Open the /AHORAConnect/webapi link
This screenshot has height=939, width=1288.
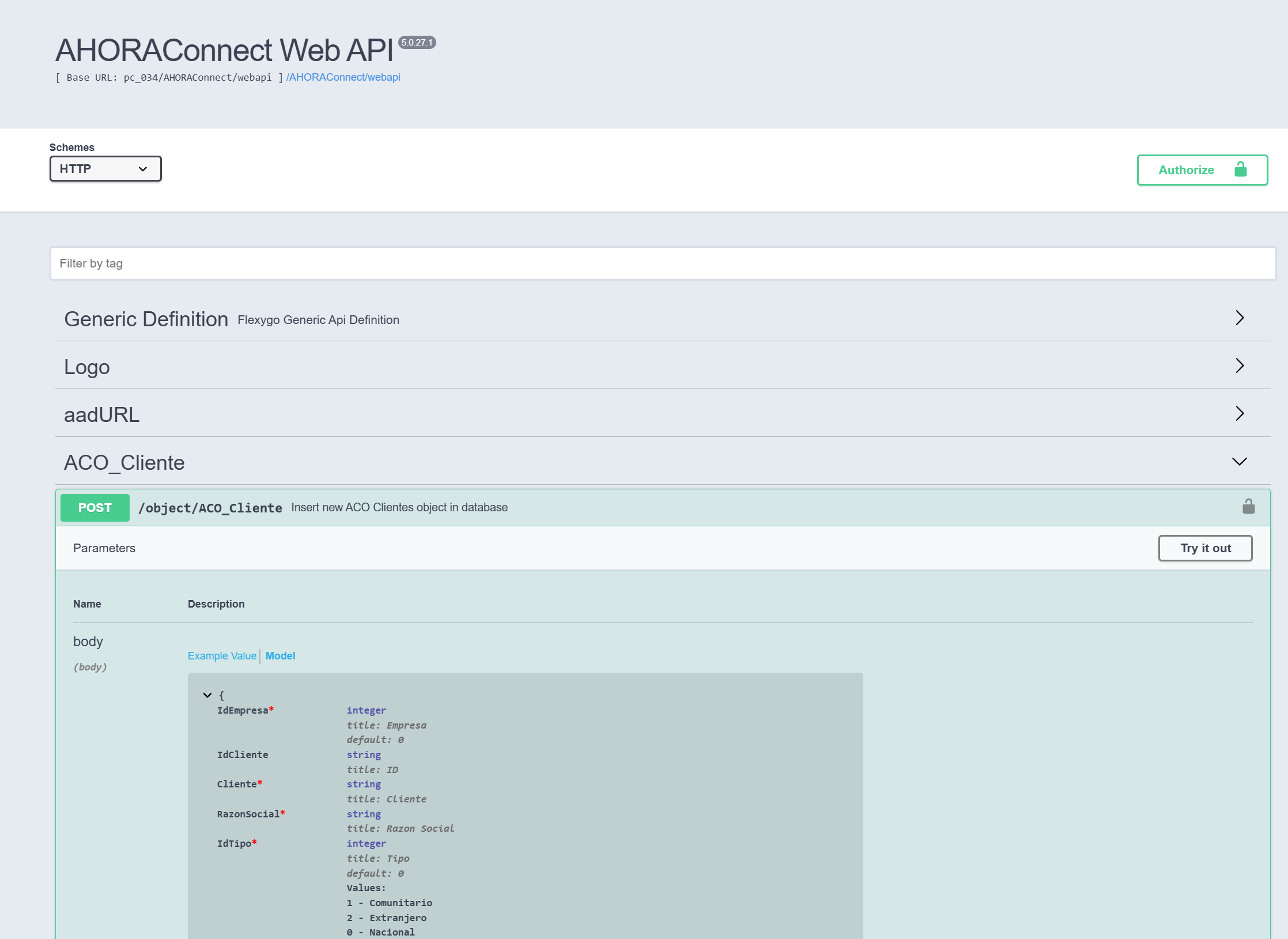click(343, 77)
